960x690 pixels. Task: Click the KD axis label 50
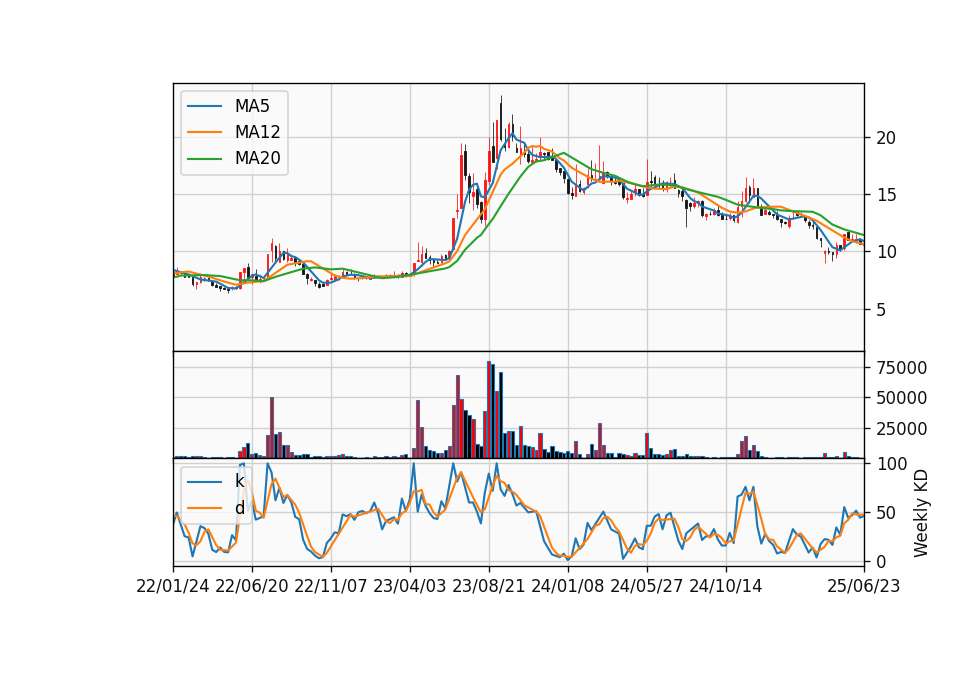[886, 512]
